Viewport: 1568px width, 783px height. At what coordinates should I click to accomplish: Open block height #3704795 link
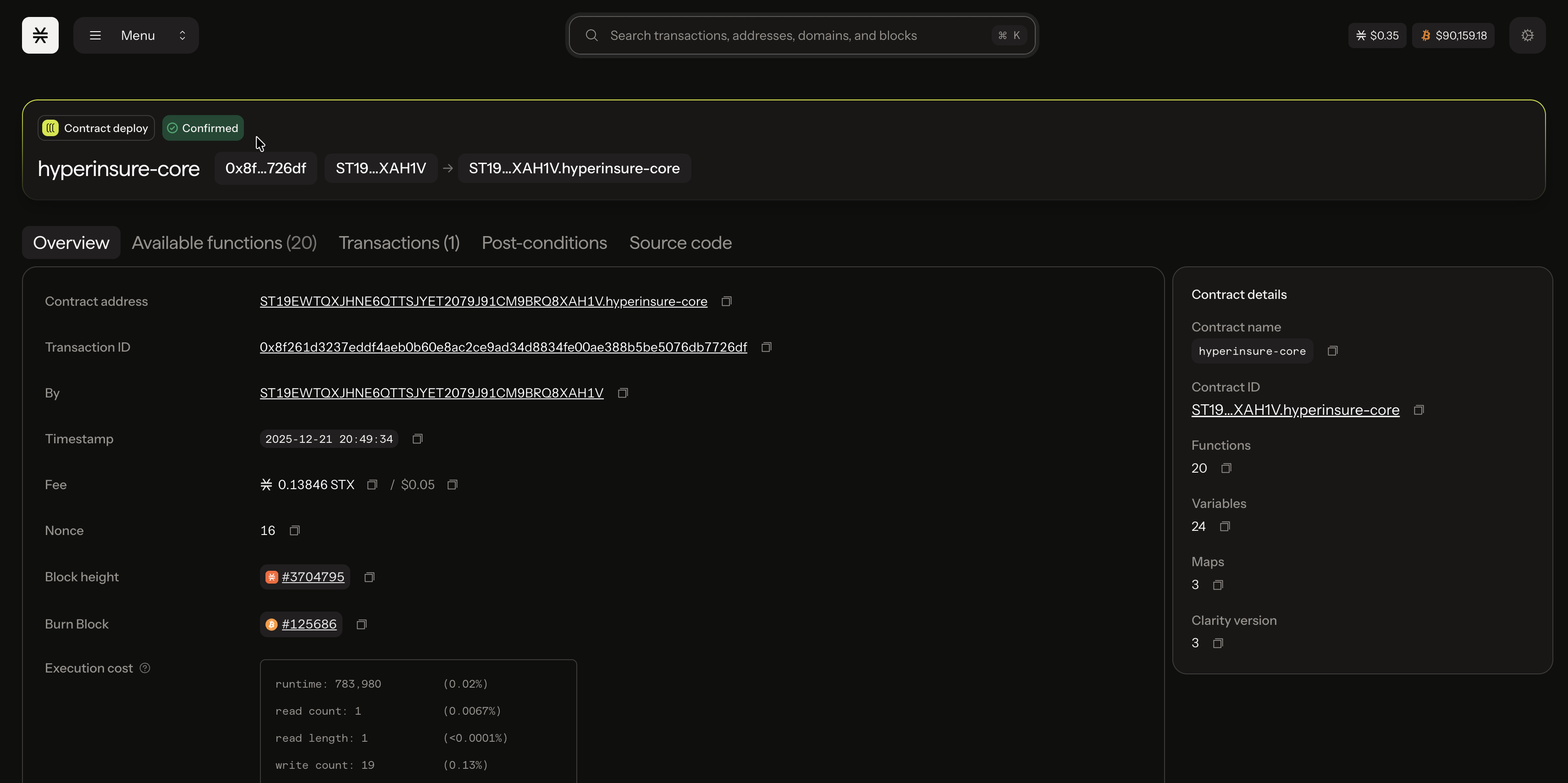(312, 577)
